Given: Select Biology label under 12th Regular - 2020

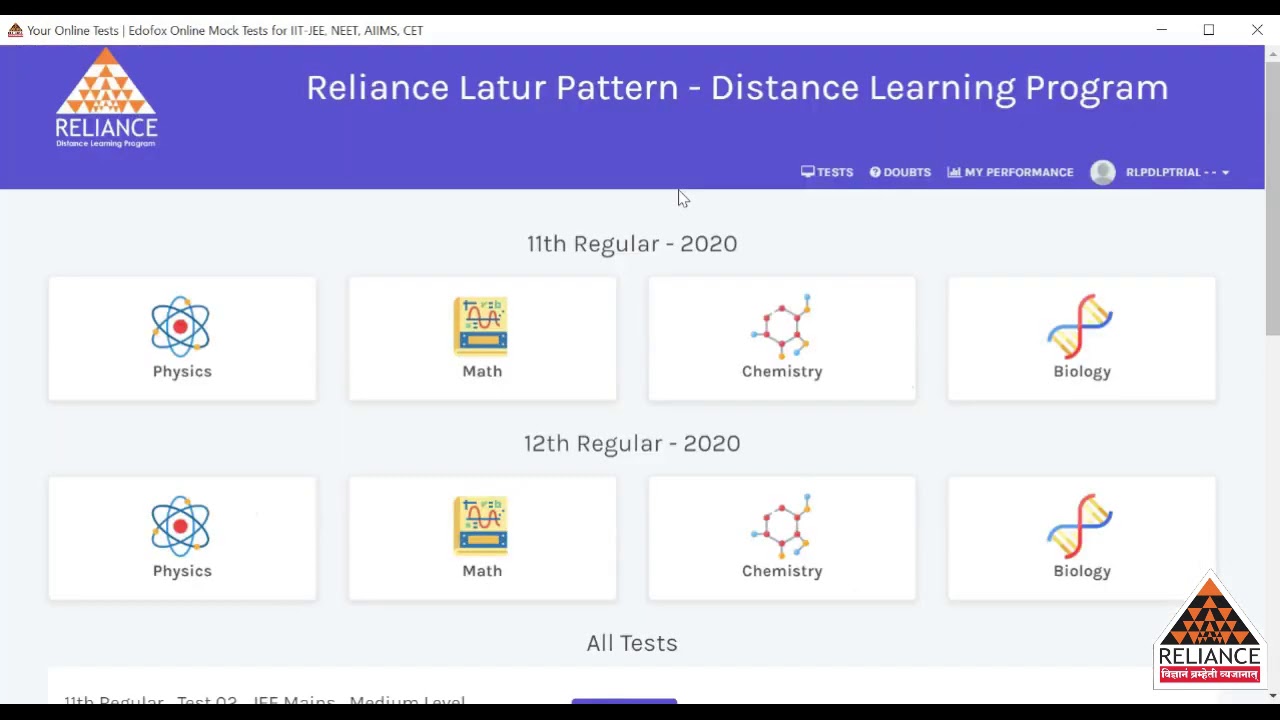Looking at the screenshot, I should pos(1082,571).
